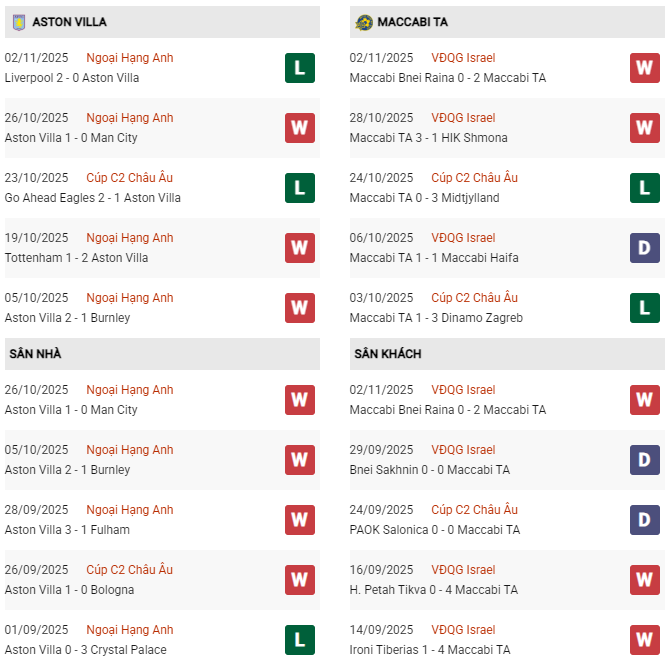
Task: Click the ASTON VILLA header title
Action: 69,21
